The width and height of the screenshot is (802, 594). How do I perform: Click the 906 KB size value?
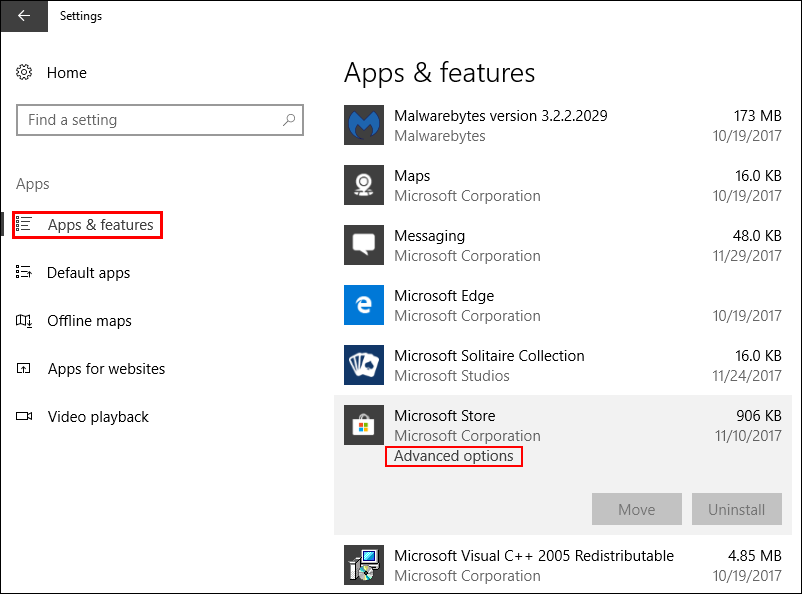pyautogui.click(x=759, y=415)
